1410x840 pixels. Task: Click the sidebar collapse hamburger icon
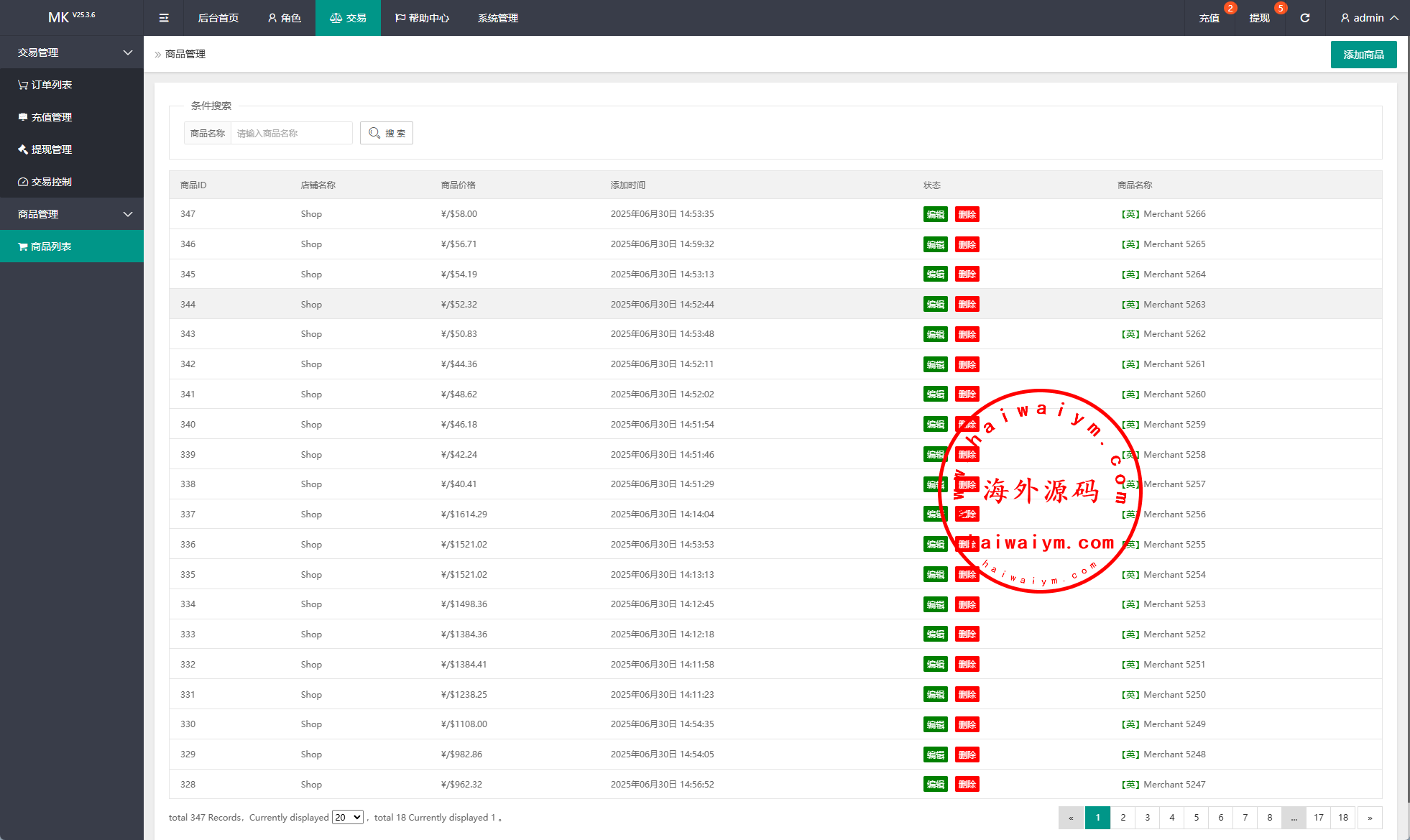(164, 18)
